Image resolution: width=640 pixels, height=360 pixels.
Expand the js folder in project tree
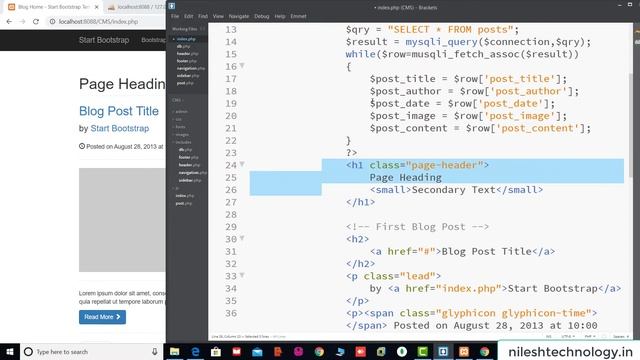pyautogui.click(x=177, y=188)
